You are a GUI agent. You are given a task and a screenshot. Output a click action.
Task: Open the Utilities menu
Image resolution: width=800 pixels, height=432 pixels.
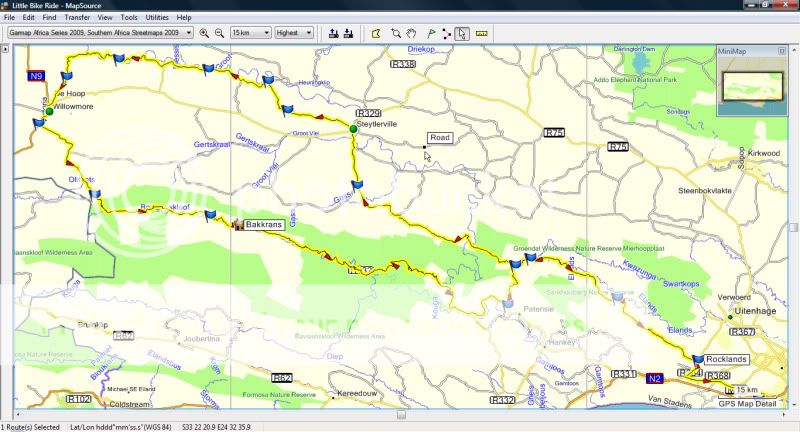[x=157, y=17]
